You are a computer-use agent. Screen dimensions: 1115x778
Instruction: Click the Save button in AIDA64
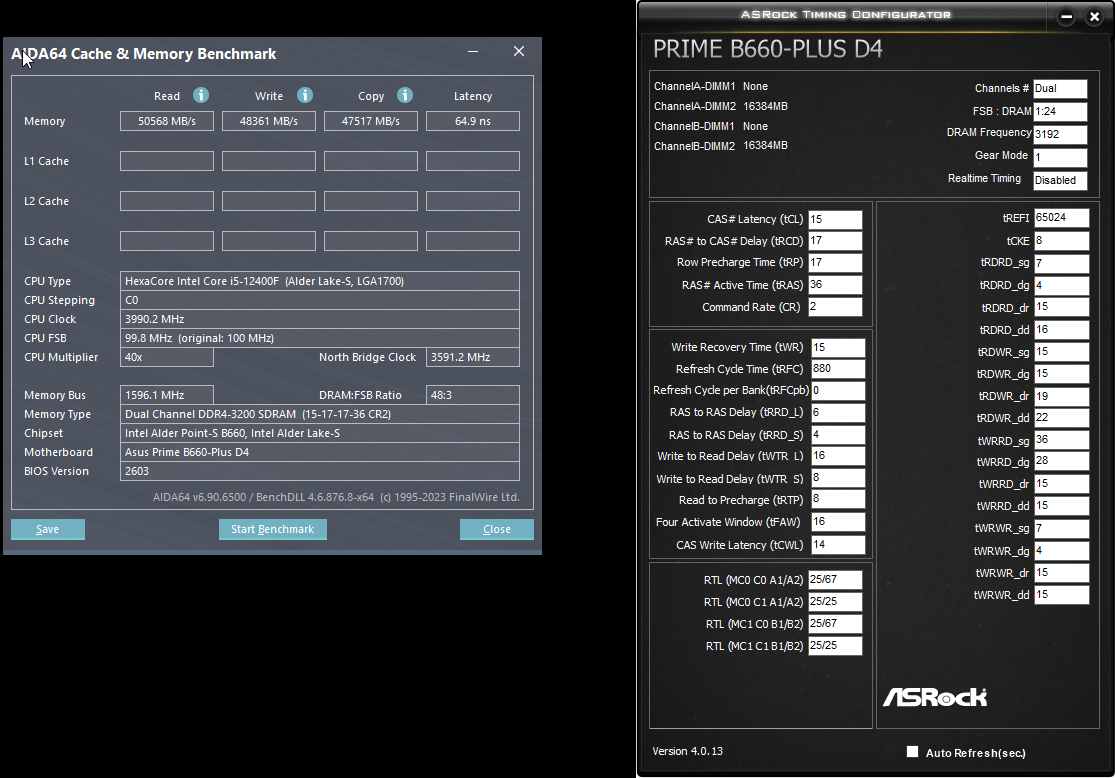point(48,529)
